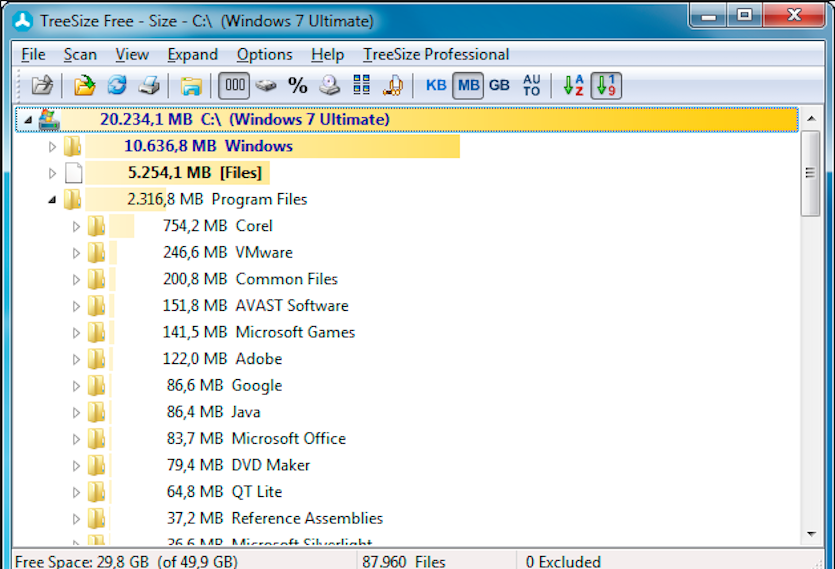Click 'Free Space: 29,8 GB' status text
Screen dimensions: 835x569
coord(82,562)
